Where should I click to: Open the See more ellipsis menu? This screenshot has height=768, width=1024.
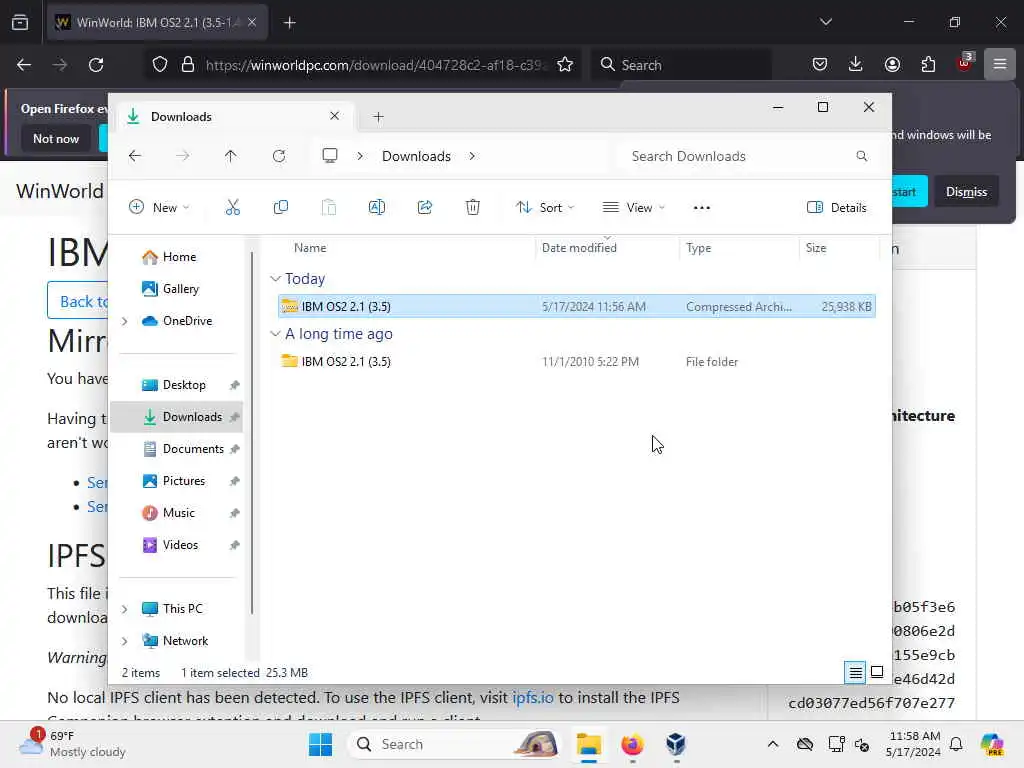point(701,208)
